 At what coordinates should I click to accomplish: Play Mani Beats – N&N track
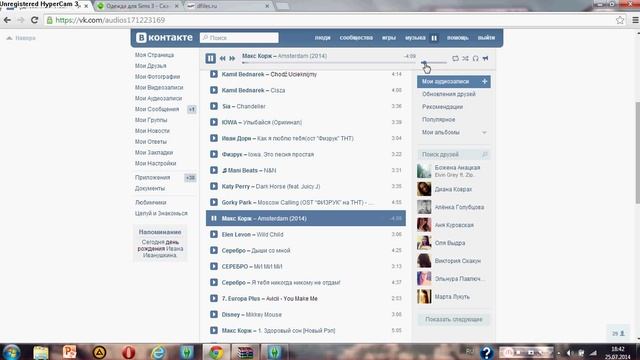click(x=213, y=170)
